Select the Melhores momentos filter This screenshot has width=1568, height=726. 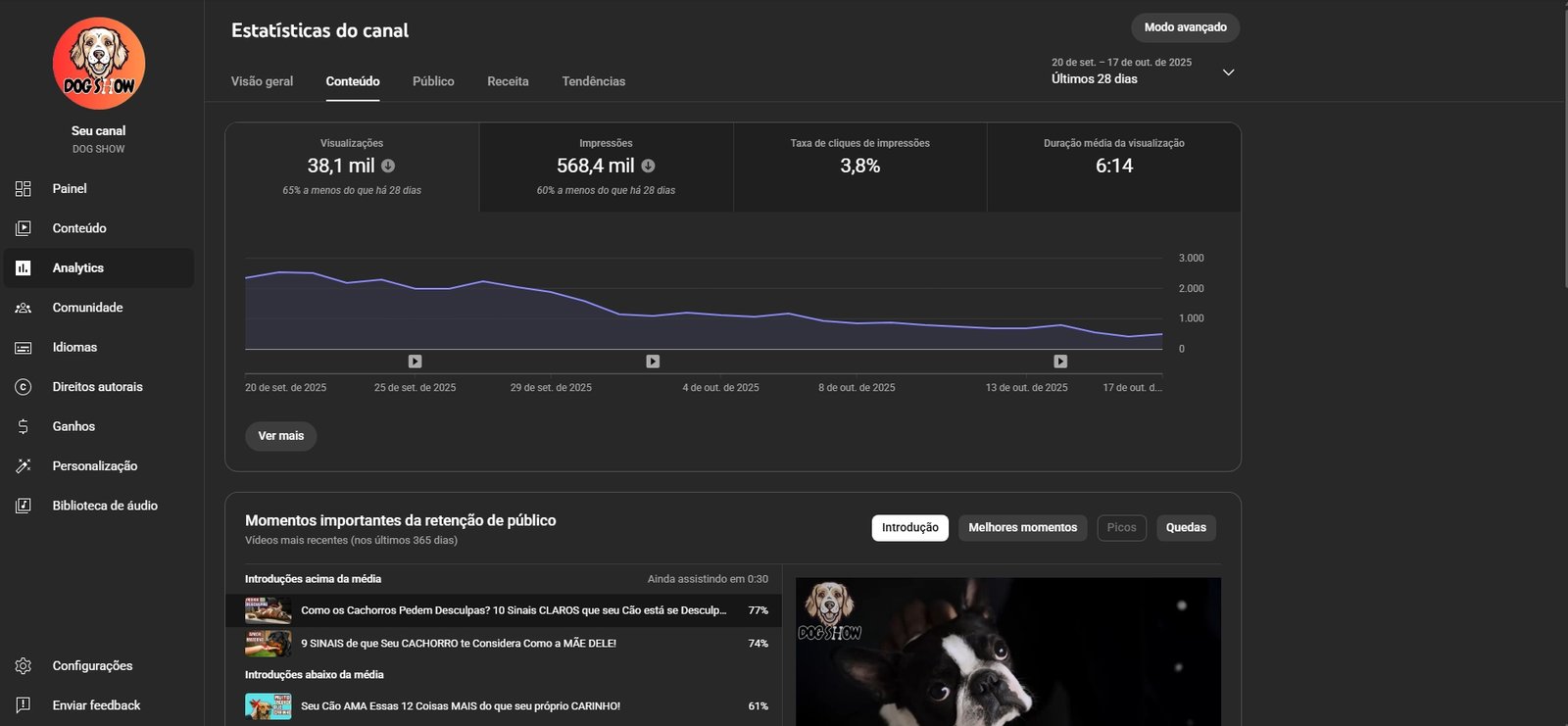(x=1023, y=528)
